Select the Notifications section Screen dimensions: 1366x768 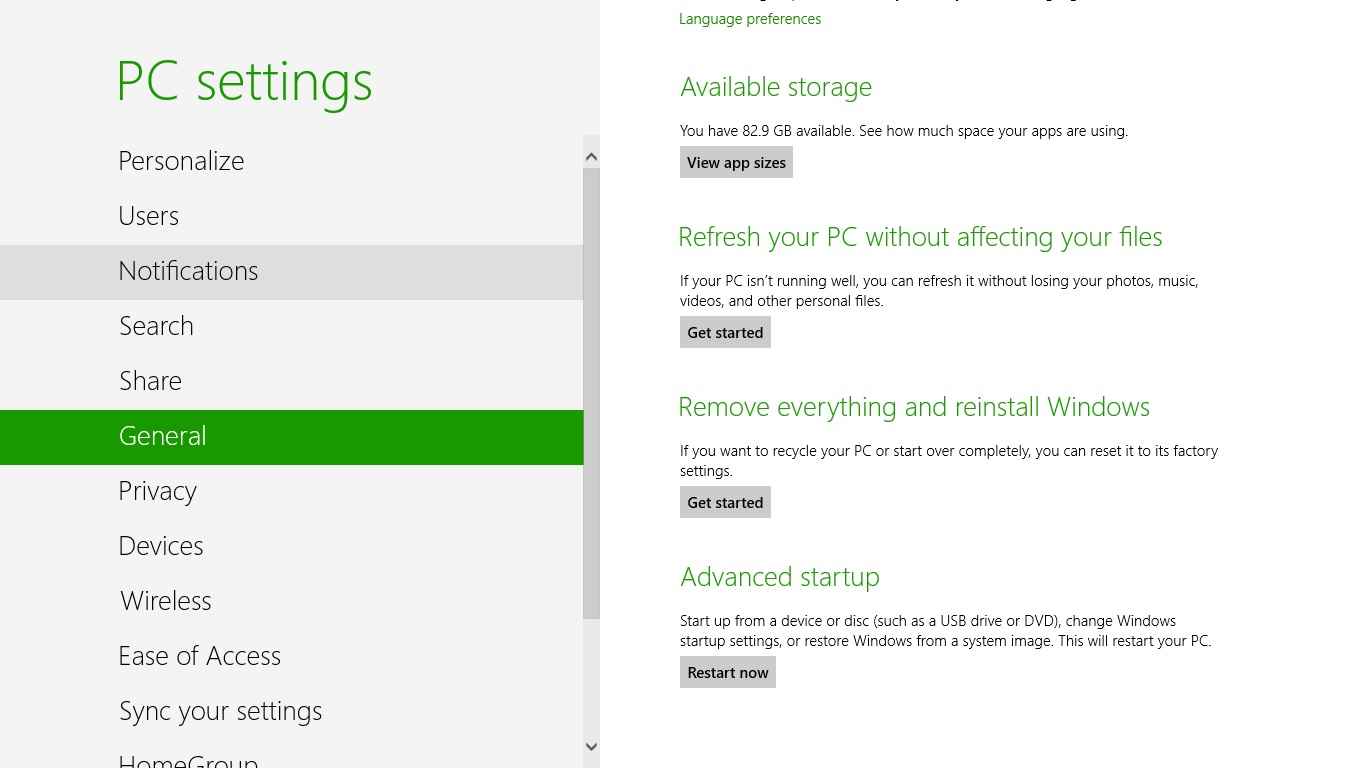click(x=188, y=270)
